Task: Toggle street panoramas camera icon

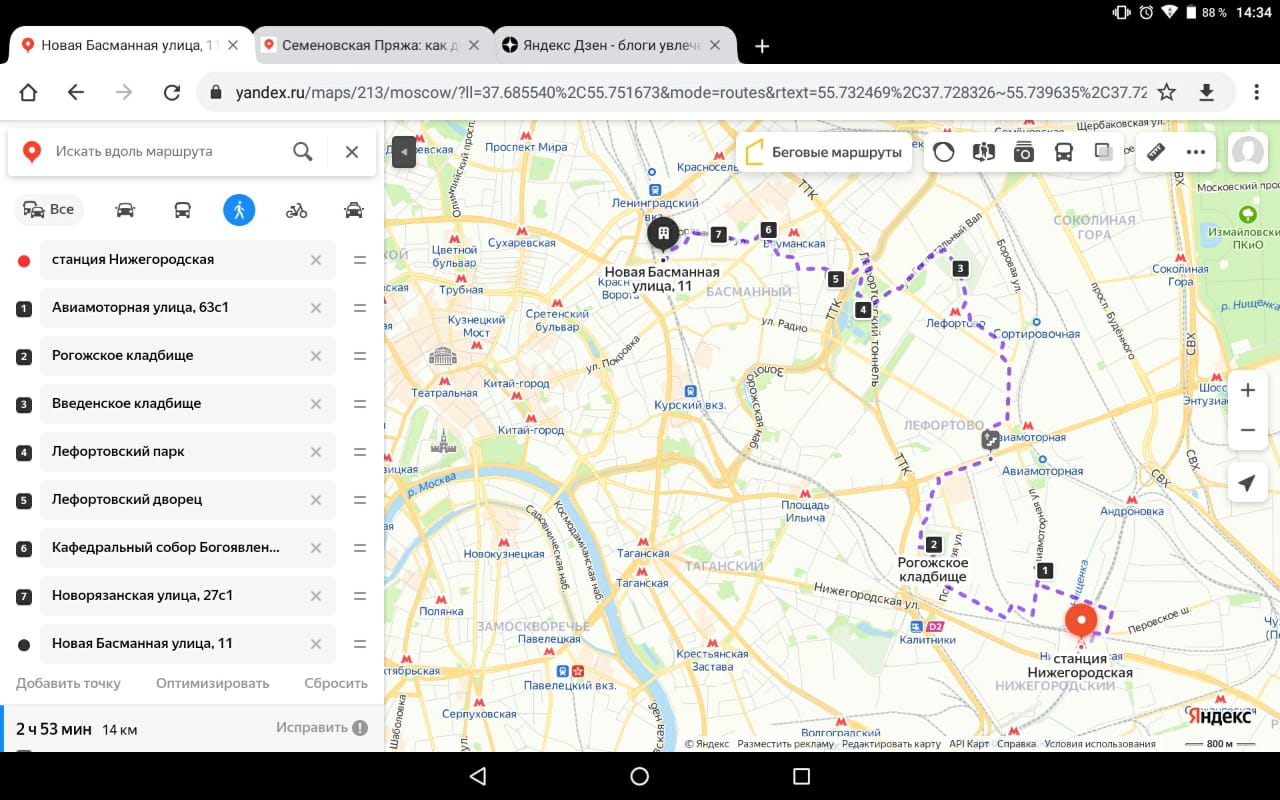Action: [1023, 152]
